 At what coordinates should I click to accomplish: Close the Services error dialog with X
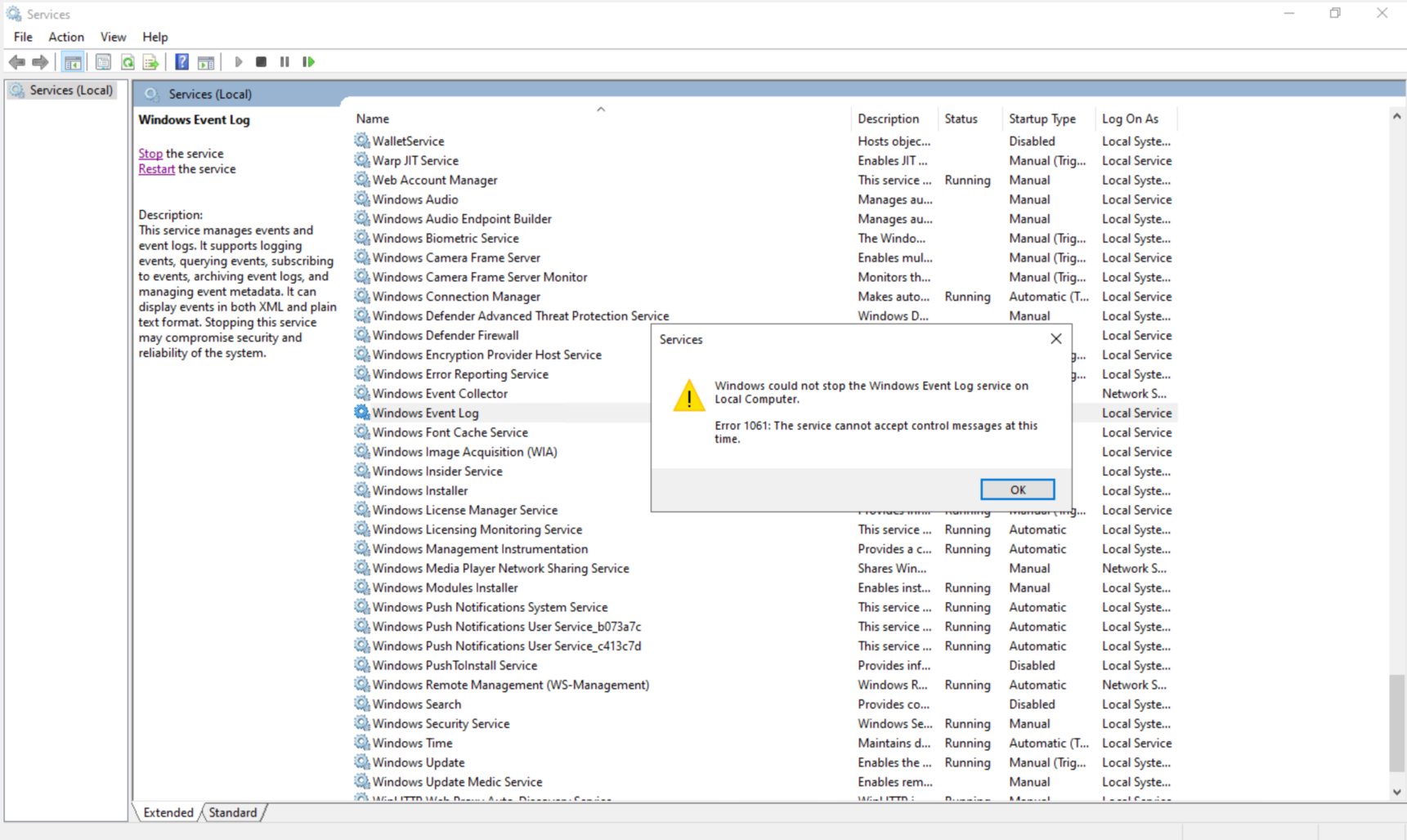pyautogui.click(x=1056, y=339)
